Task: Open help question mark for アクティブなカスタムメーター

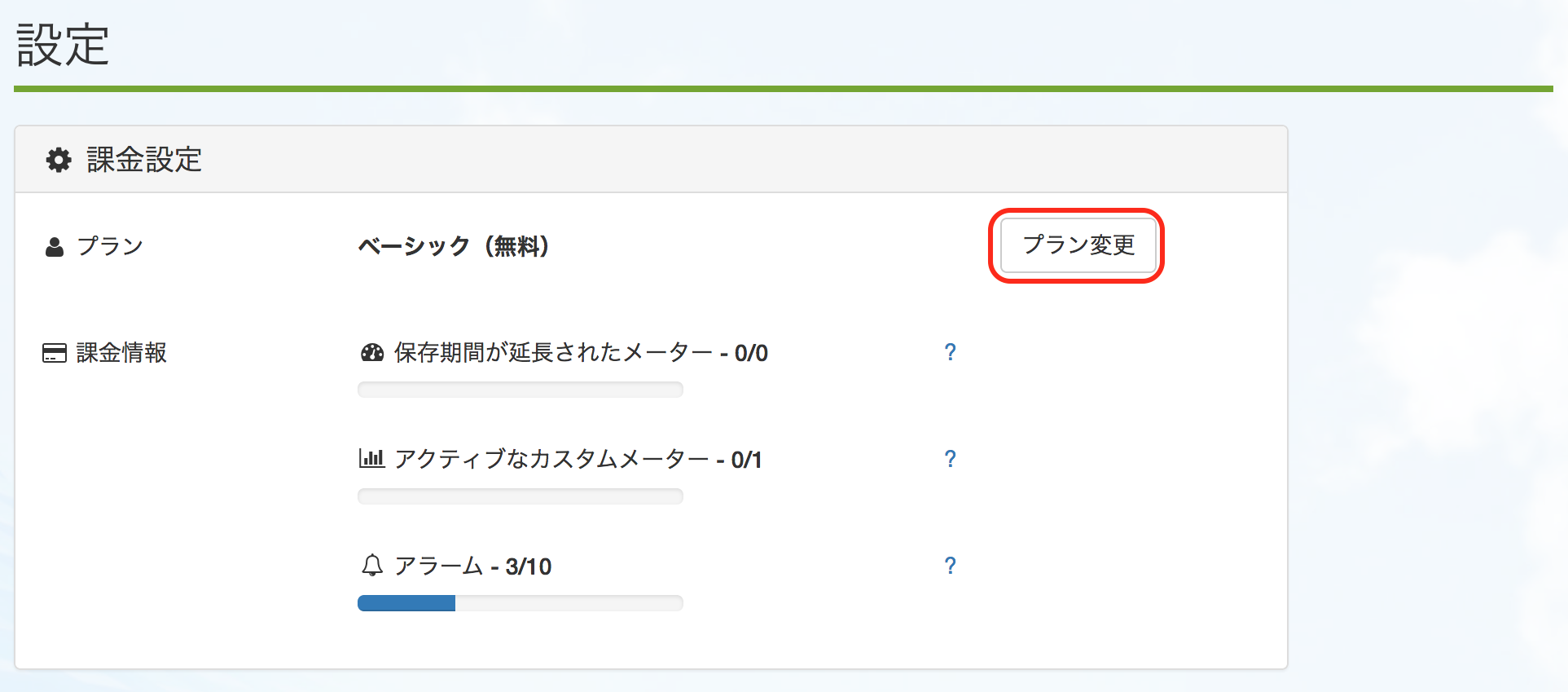Action: click(x=950, y=459)
